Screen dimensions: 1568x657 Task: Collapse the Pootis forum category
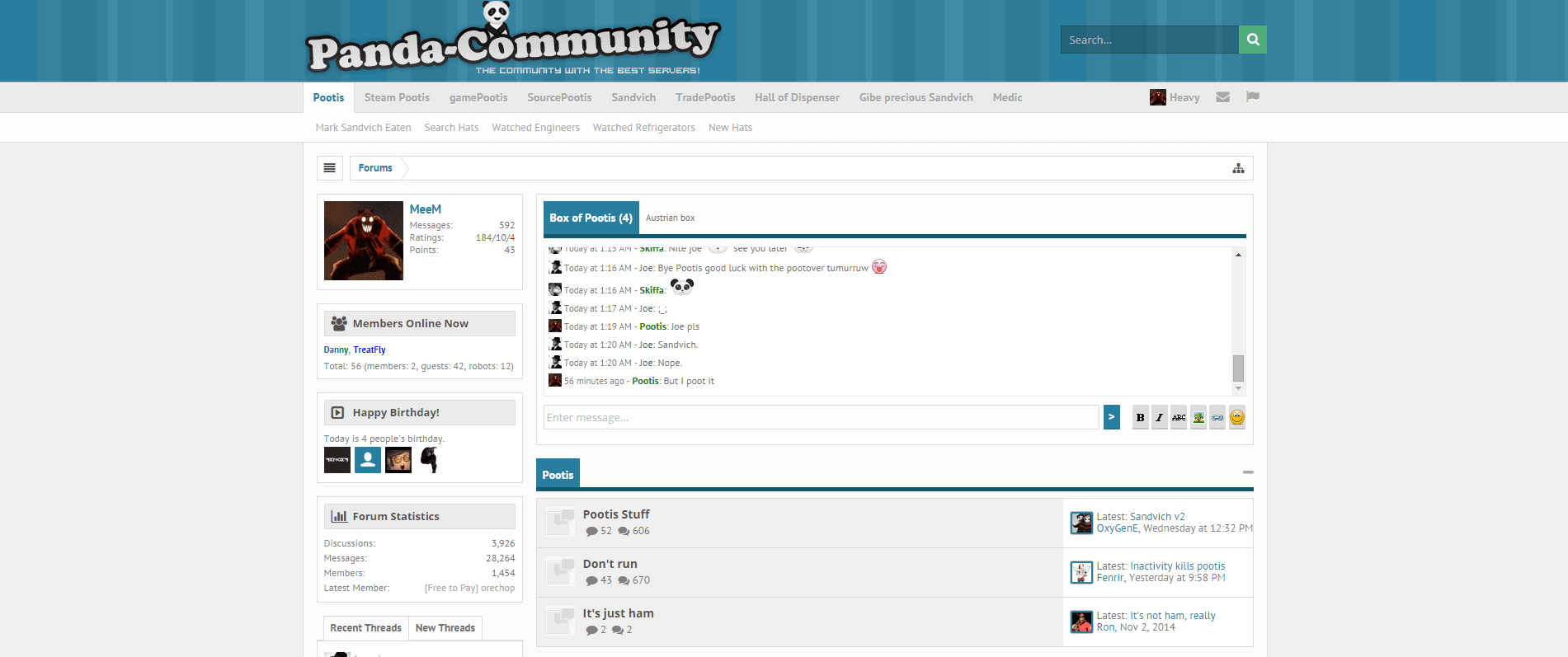[x=1247, y=472]
